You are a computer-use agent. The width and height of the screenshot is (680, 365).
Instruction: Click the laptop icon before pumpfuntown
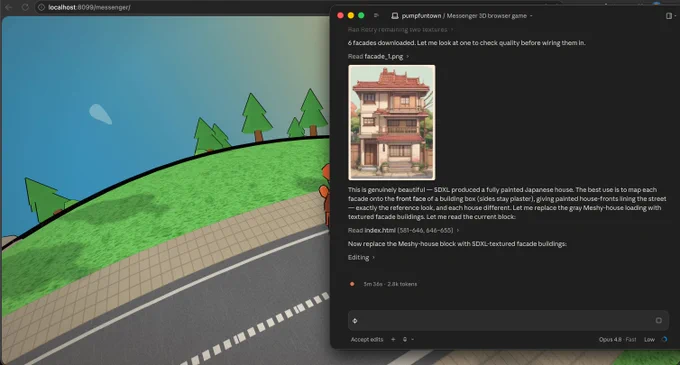395,16
